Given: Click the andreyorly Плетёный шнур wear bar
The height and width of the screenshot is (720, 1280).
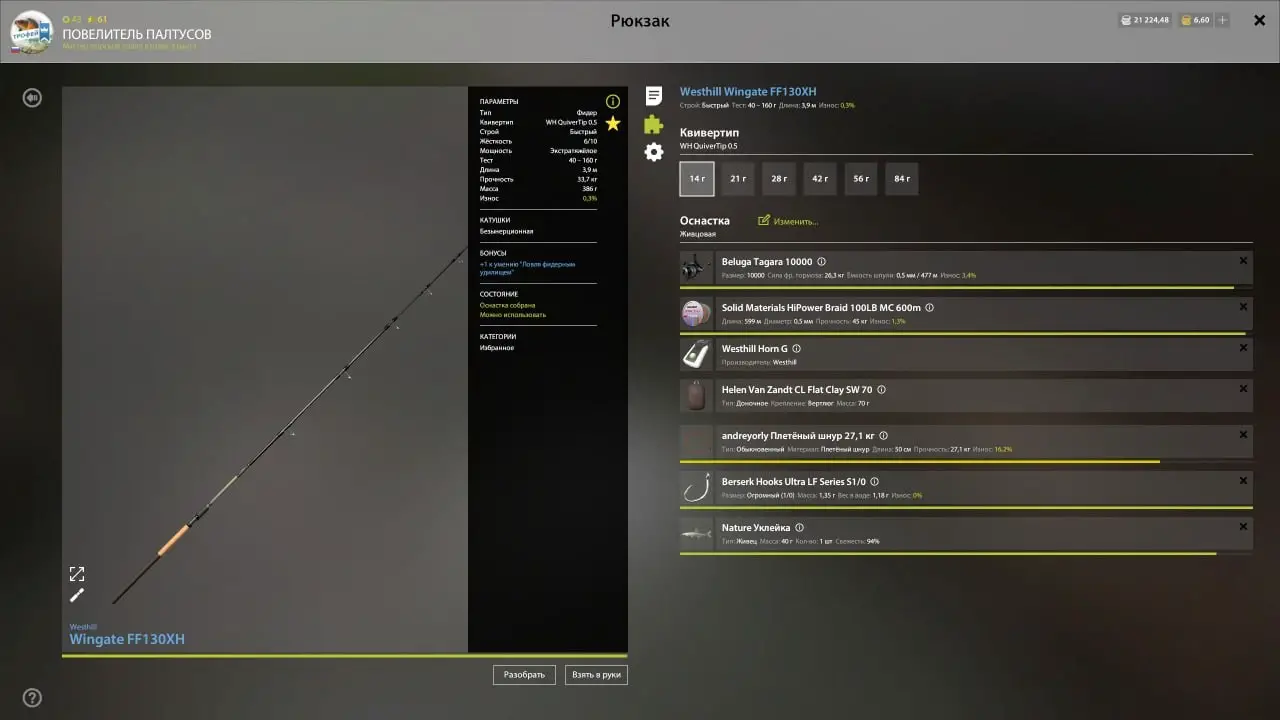Looking at the screenshot, I should click(x=966, y=462).
